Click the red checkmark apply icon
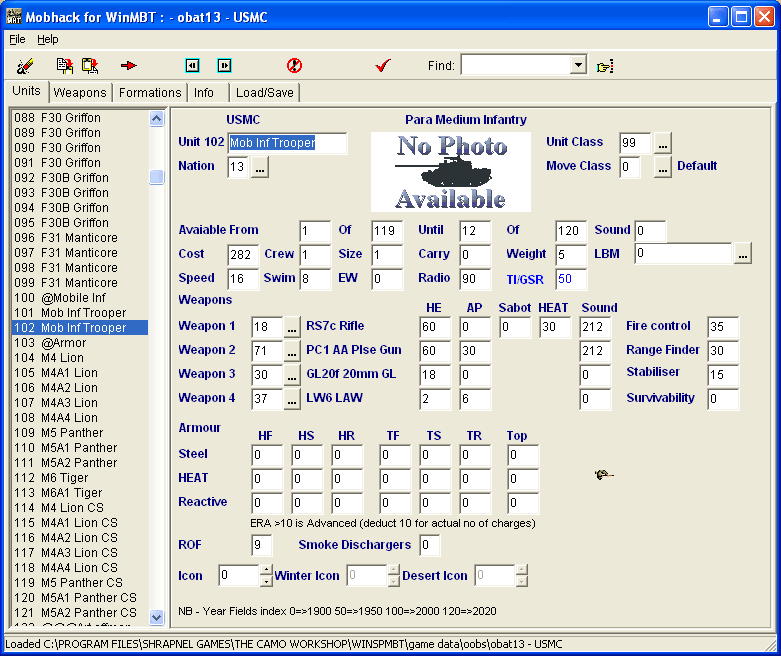The image size is (781, 656). point(382,66)
